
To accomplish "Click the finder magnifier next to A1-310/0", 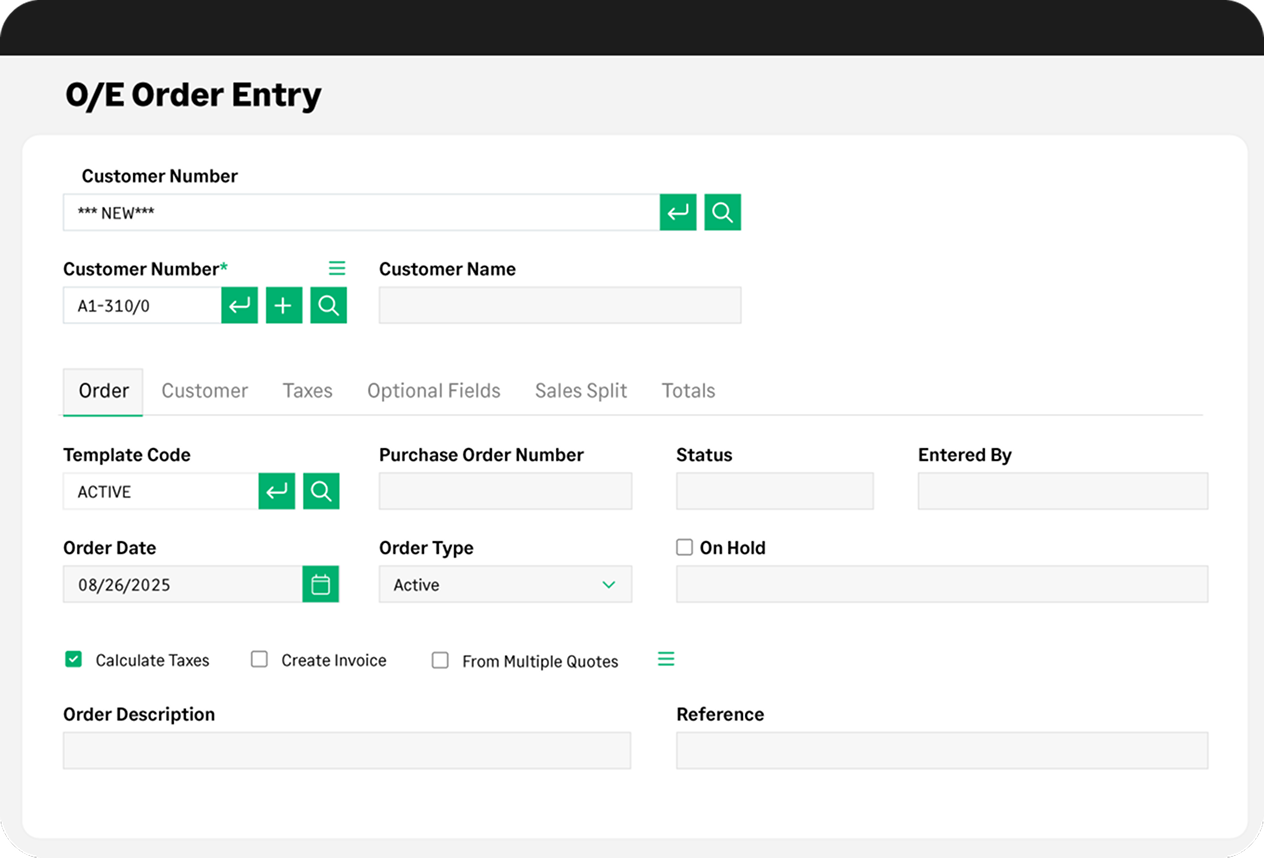I will [329, 305].
